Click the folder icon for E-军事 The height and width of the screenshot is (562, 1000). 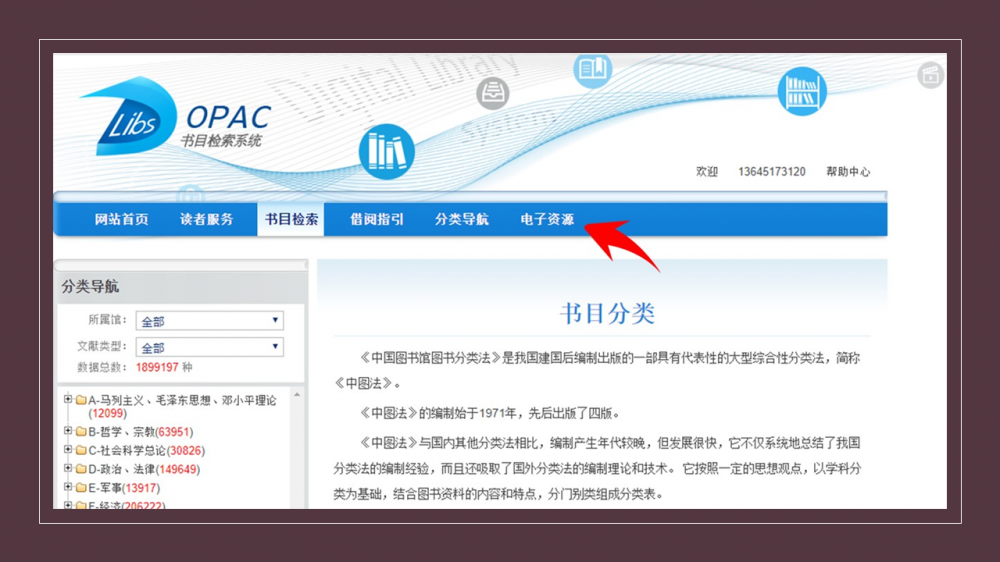(81, 488)
